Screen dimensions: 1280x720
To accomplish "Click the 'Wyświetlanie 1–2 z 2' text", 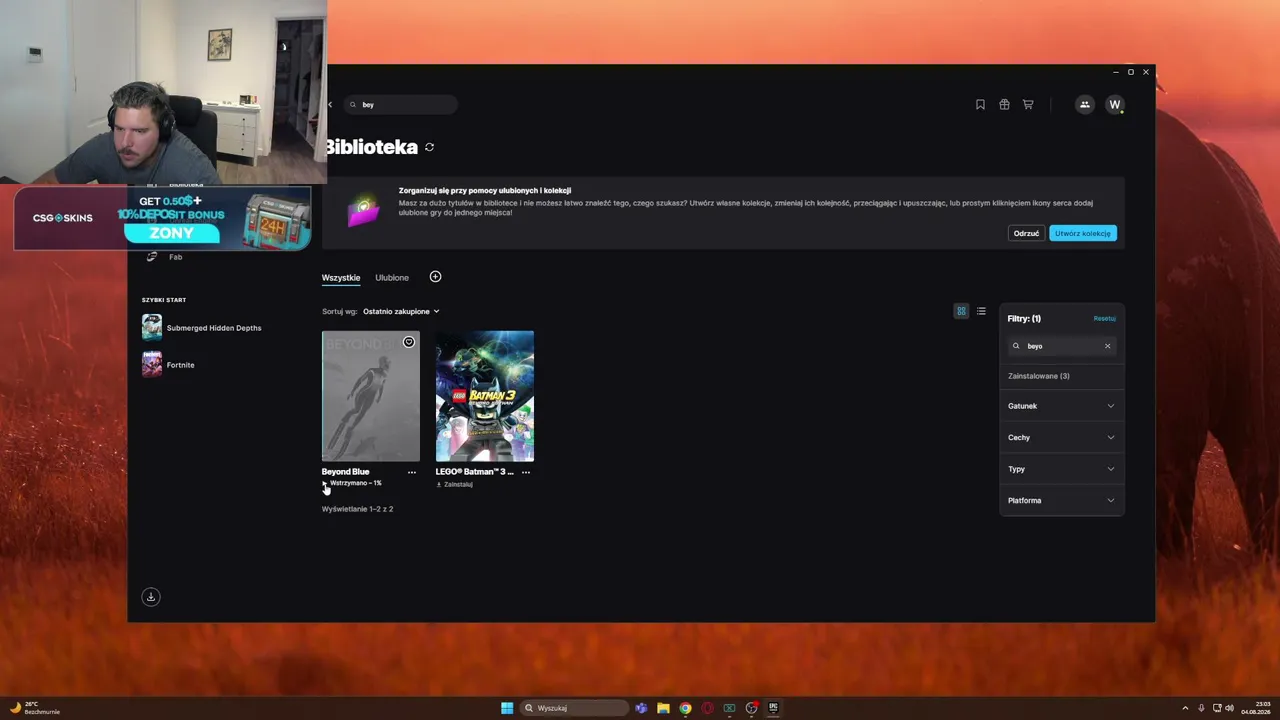I will (x=357, y=509).
